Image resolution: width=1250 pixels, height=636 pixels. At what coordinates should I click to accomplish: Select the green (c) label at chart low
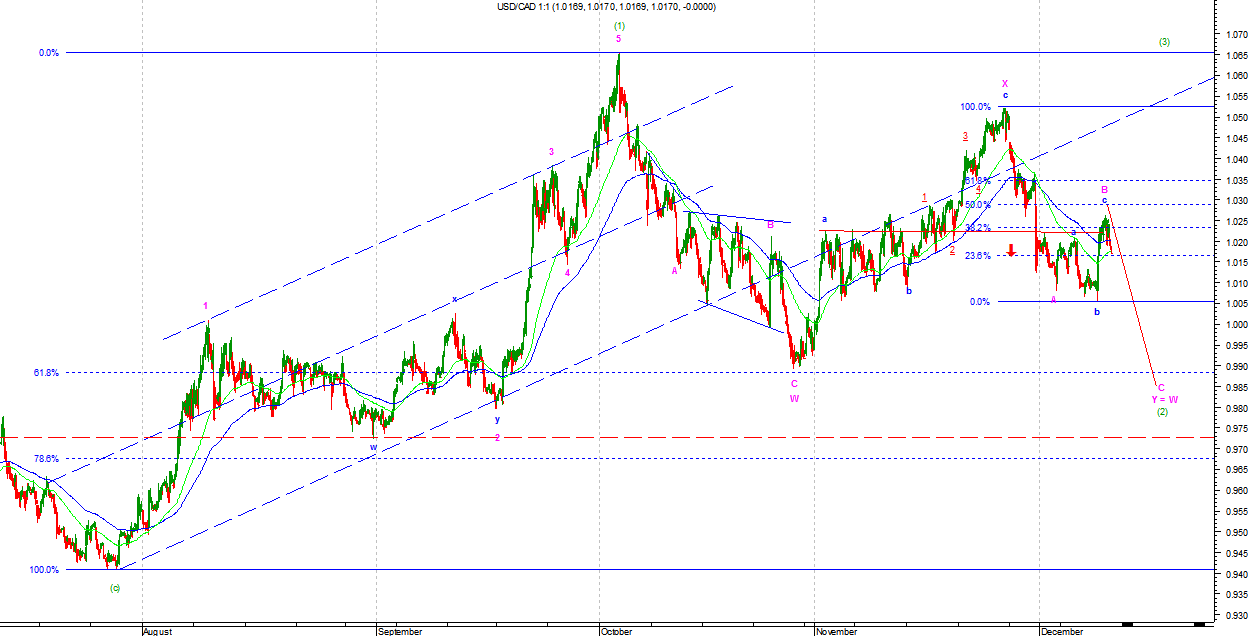coord(115,587)
